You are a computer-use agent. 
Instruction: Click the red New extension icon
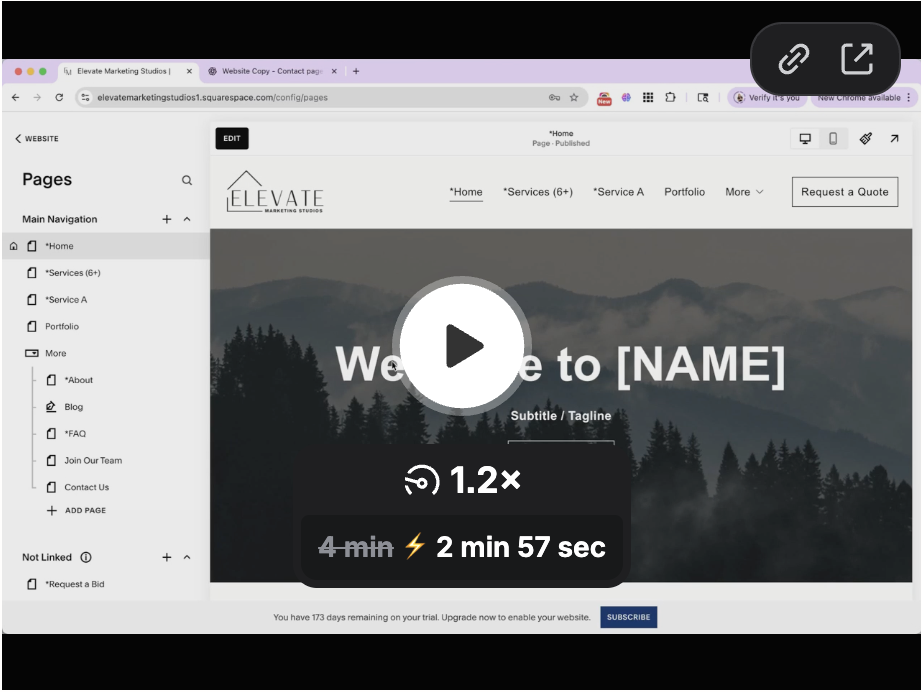(x=604, y=98)
